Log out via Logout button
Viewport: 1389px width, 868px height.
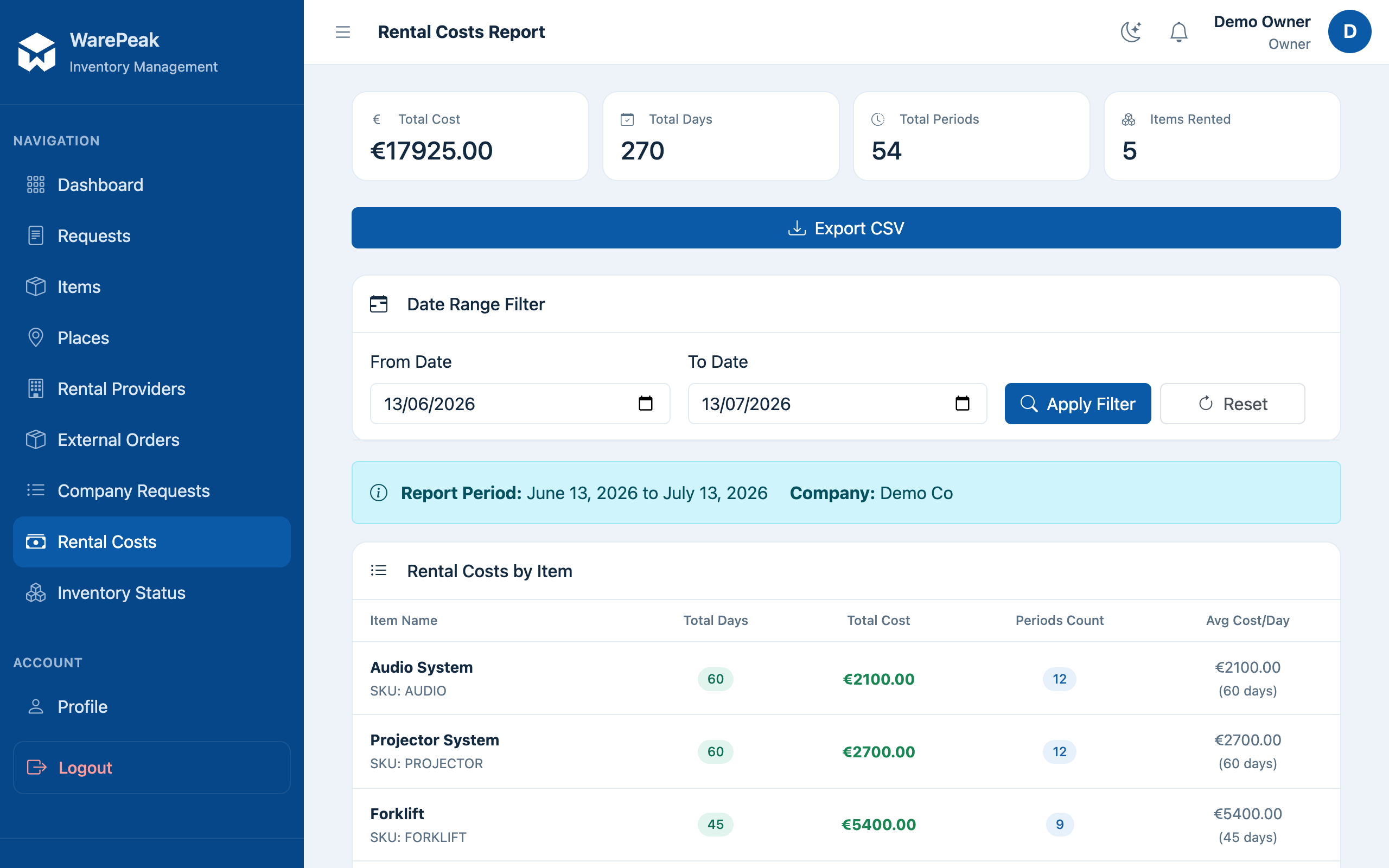coord(151,768)
